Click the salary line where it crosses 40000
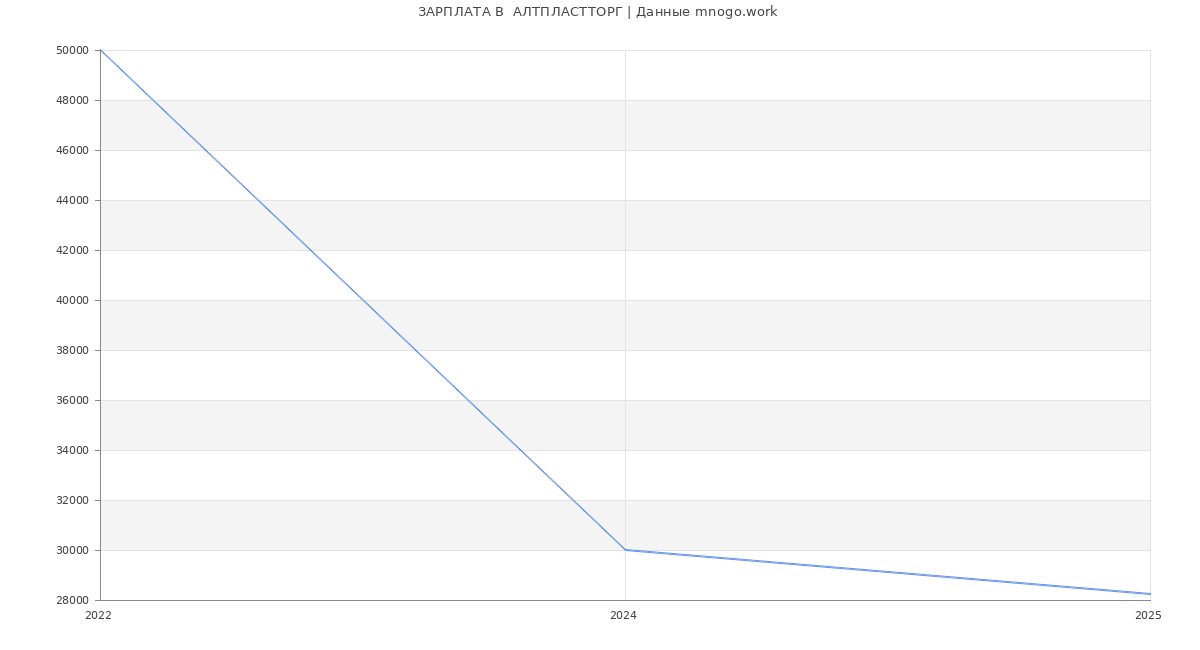The image size is (1200, 650). [363, 300]
